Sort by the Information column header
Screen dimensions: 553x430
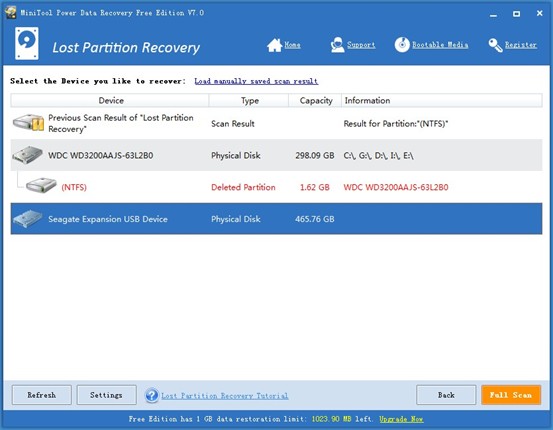(442, 101)
